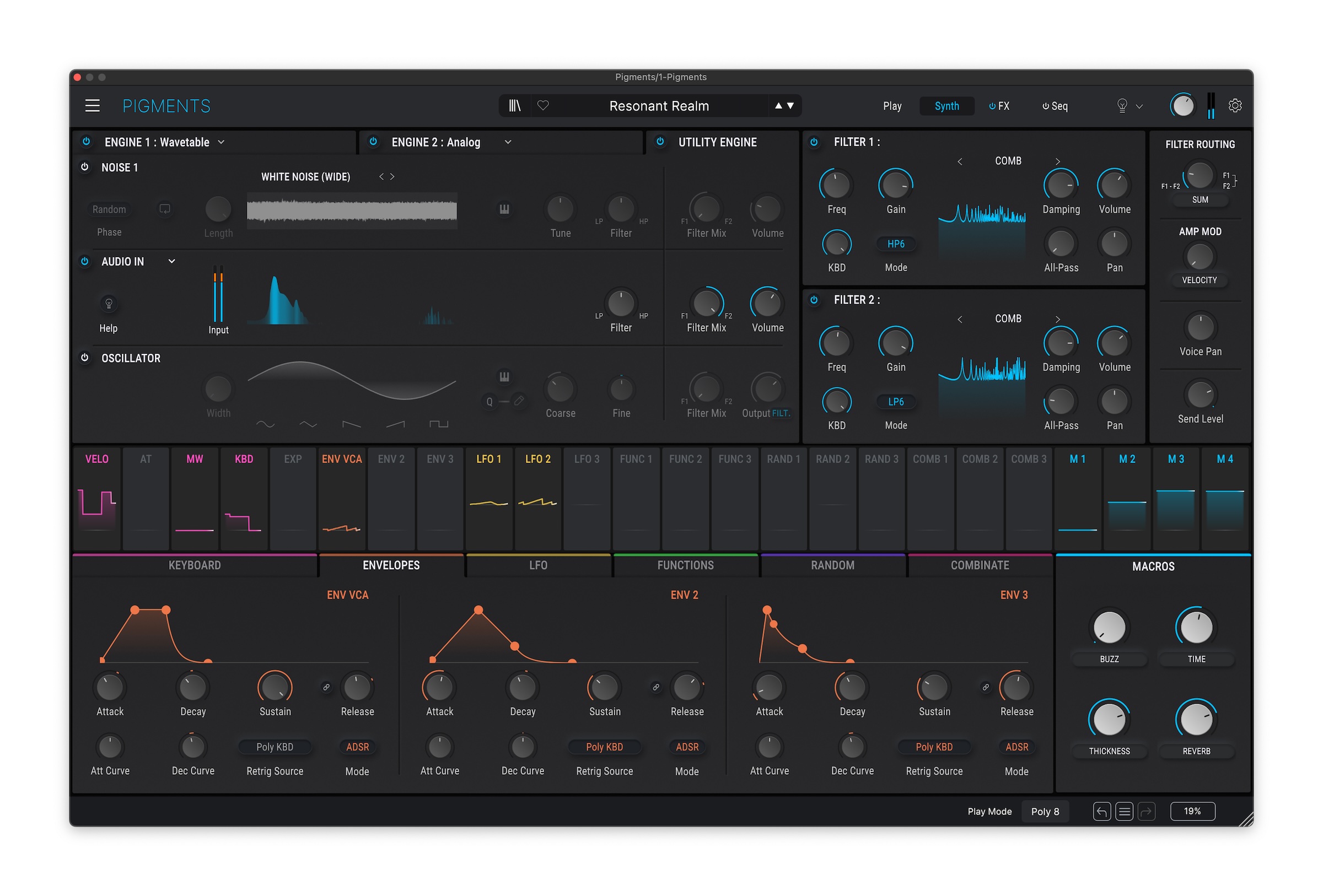The image size is (1323, 896).
Task: Open the preset library browser icon
Action: (x=515, y=106)
